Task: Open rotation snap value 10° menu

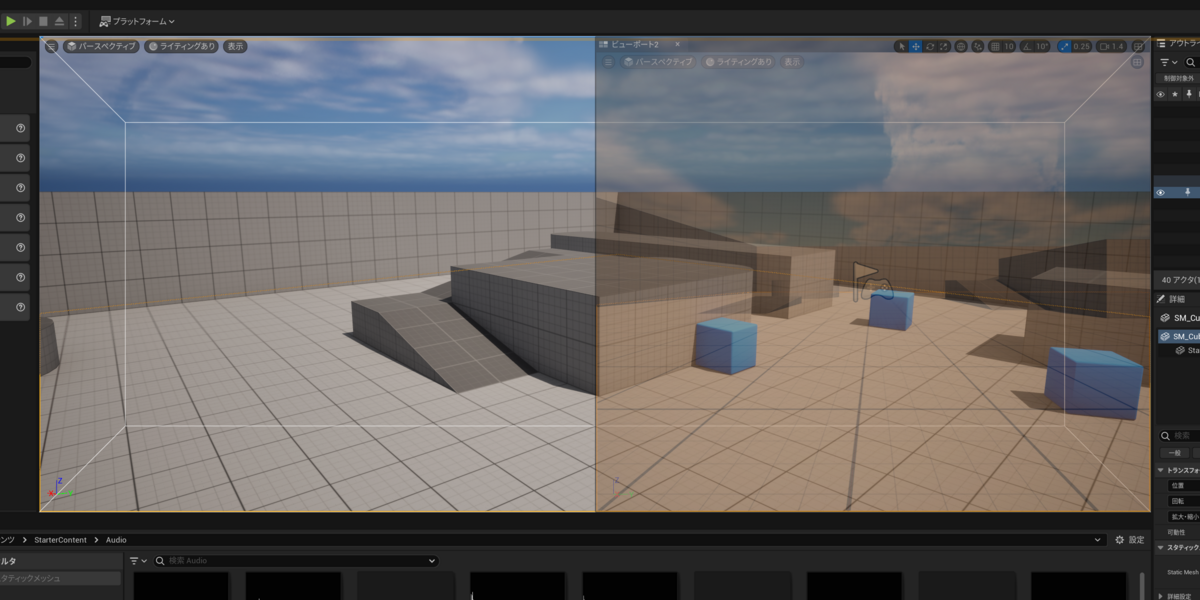Action: click(1042, 46)
